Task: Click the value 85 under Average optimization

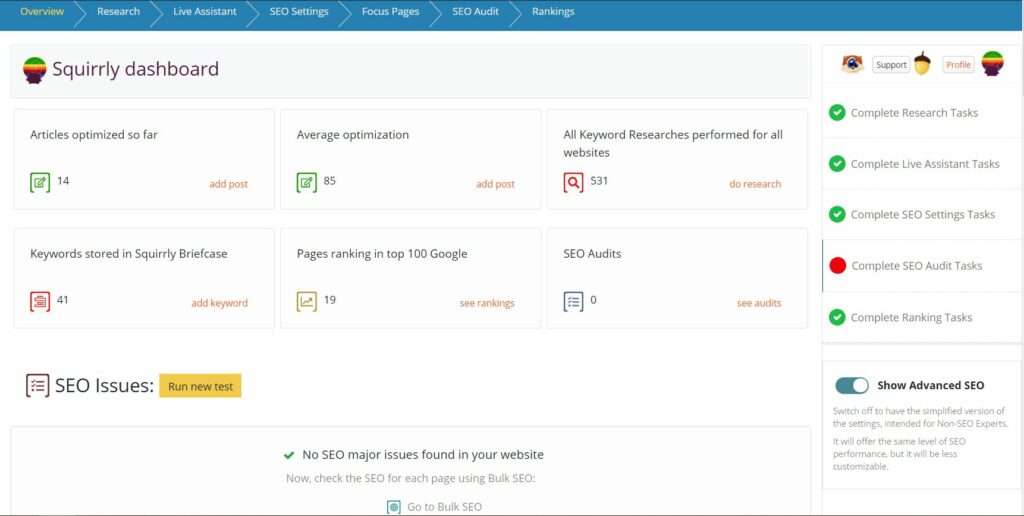Action: pos(330,181)
